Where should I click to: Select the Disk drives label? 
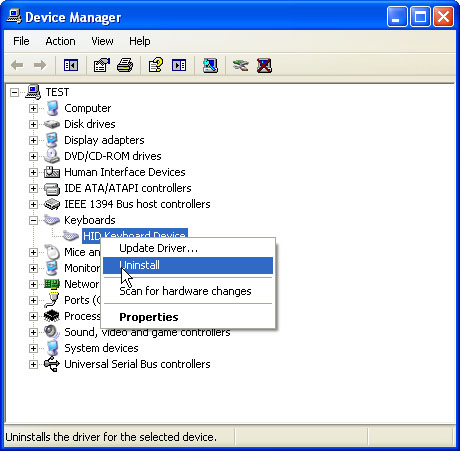click(90, 124)
